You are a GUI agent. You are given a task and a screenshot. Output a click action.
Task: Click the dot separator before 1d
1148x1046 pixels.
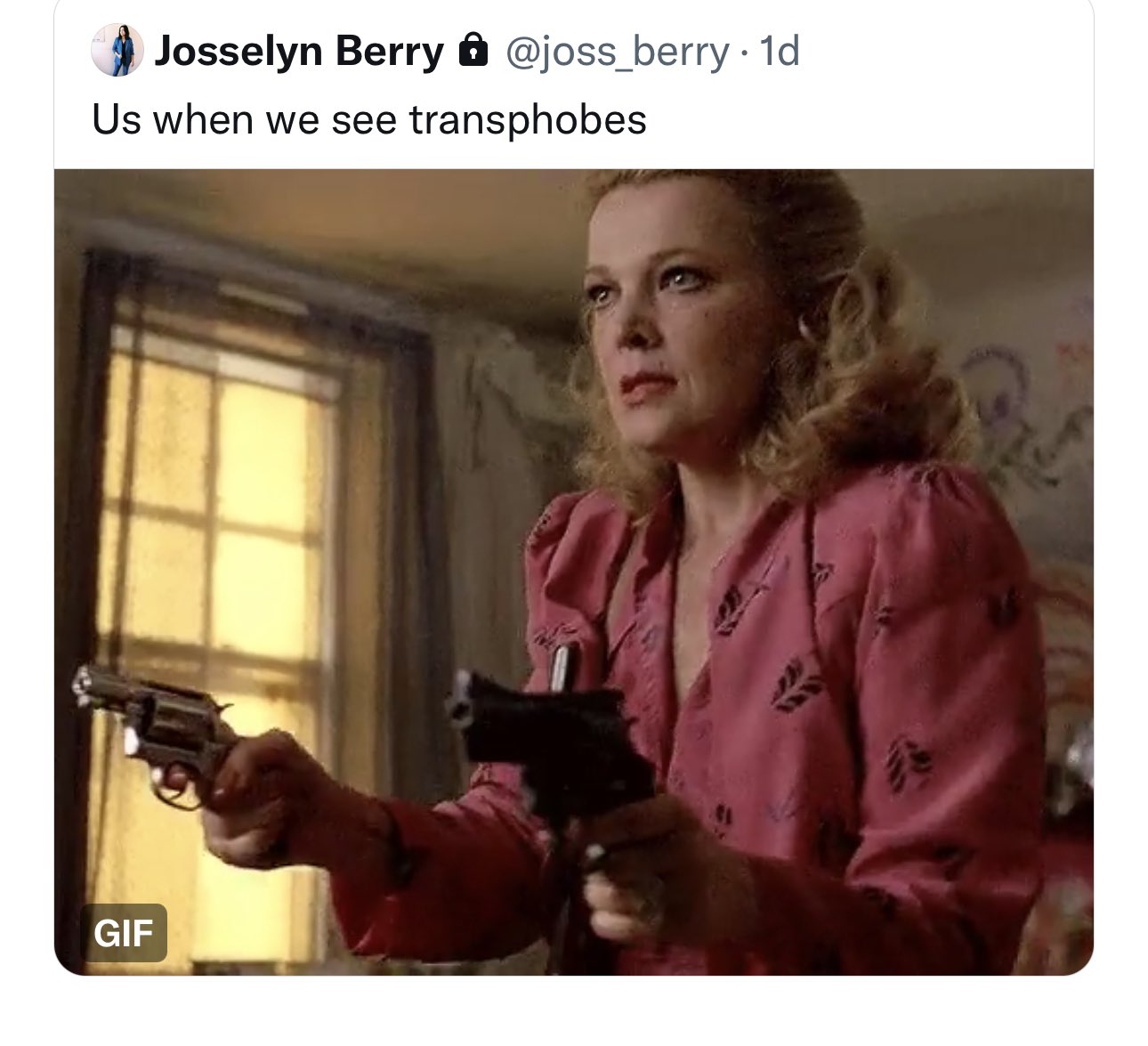click(742, 53)
